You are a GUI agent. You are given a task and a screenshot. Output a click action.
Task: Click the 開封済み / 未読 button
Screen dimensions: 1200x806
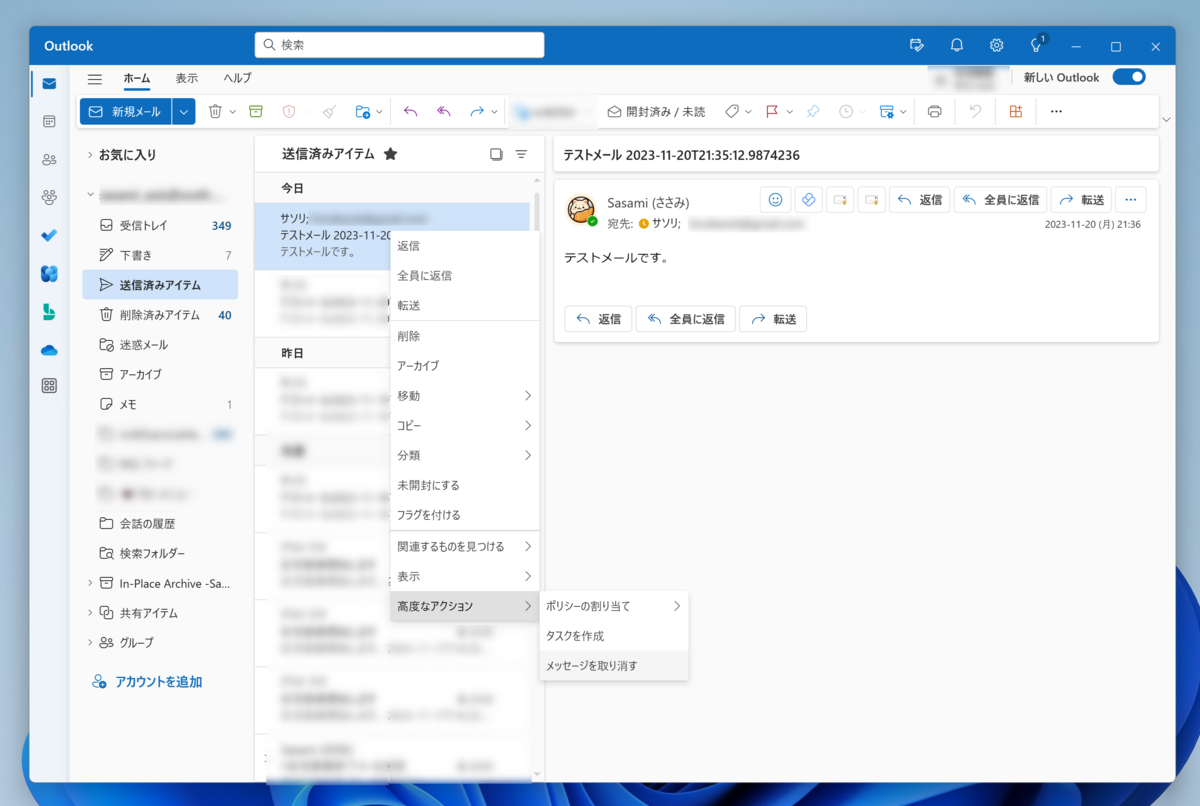click(x=656, y=112)
